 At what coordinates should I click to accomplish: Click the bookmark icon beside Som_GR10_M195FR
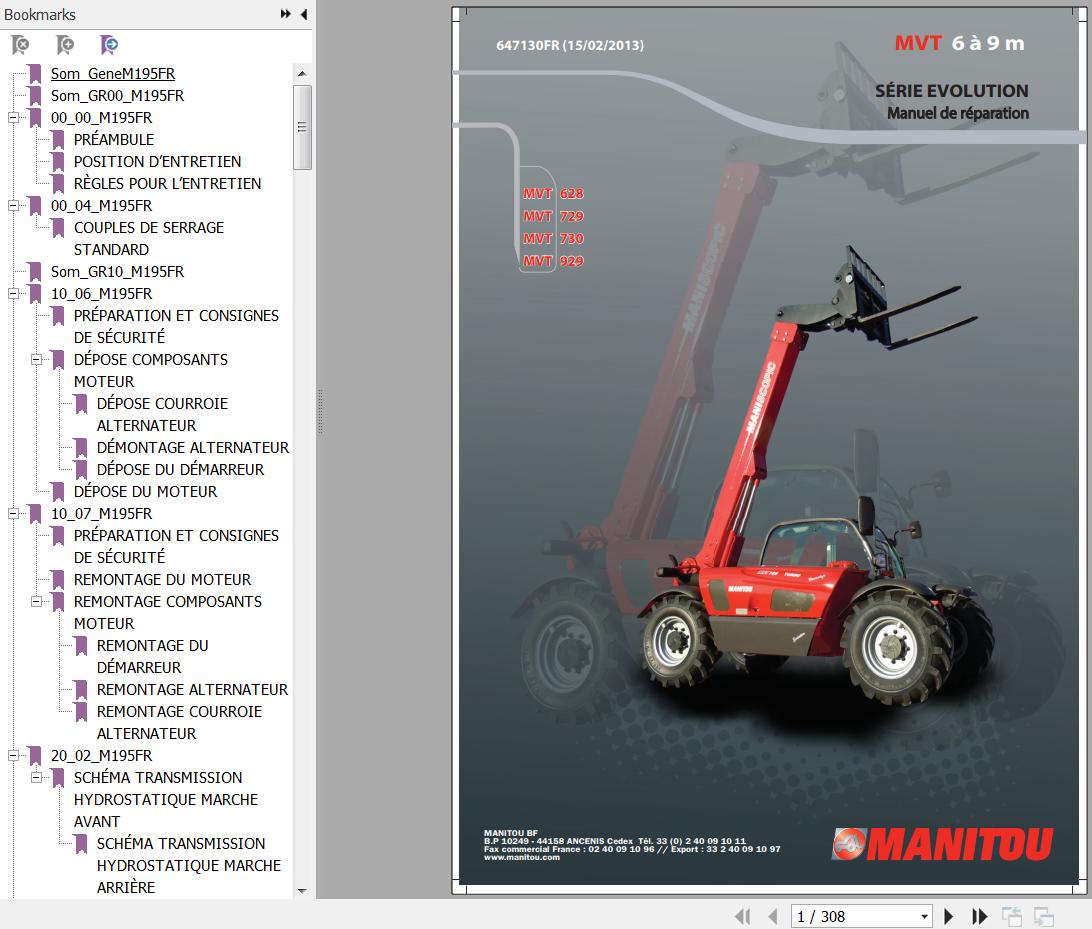point(36,272)
